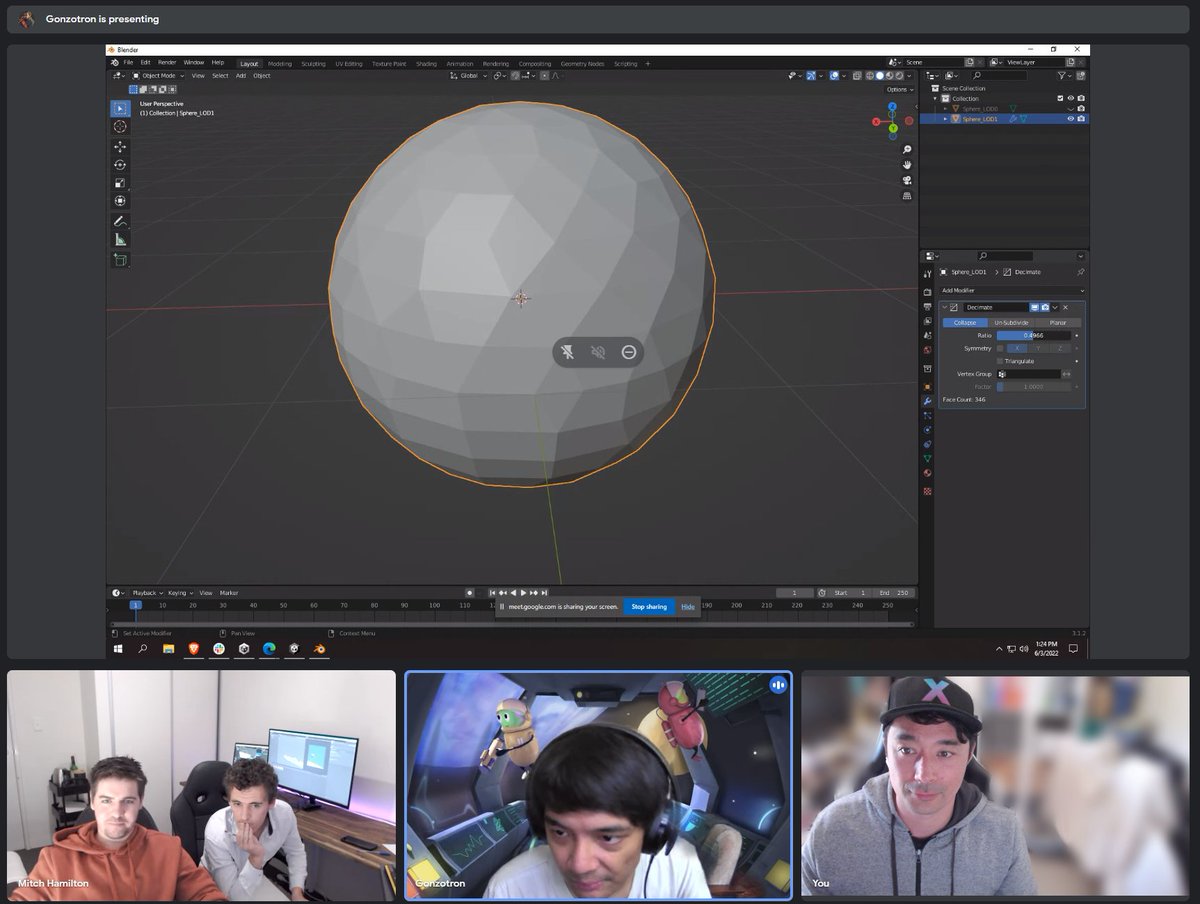This screenshot has height=904, width=1200.
Task: Open the Render properties tab
Action: 927,292
